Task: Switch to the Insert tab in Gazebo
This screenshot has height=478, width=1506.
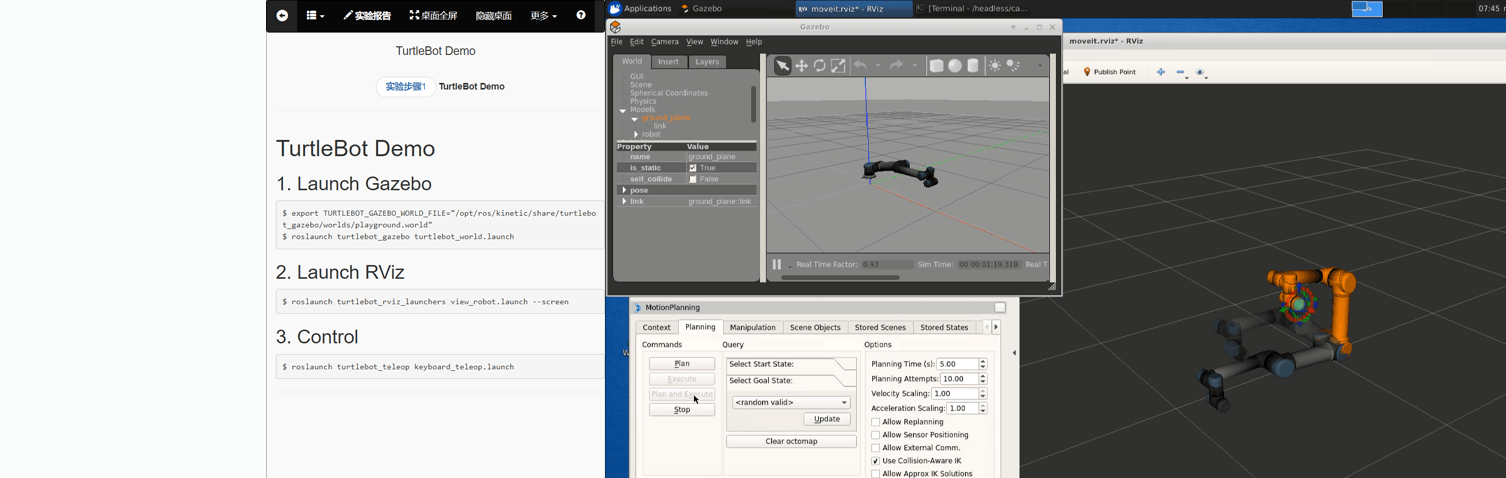Action: pos(668,61)
